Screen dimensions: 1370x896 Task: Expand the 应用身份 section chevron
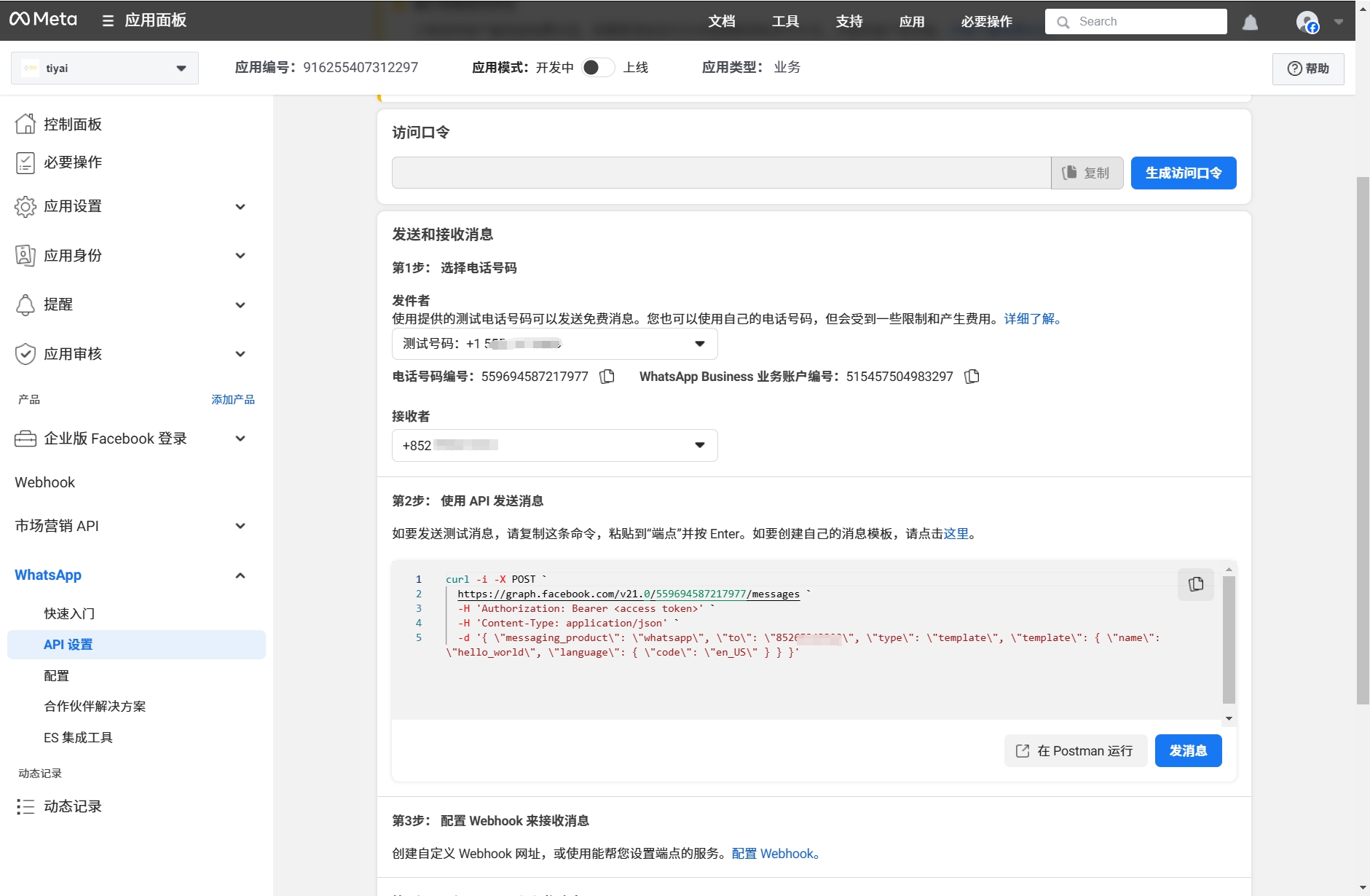coord(240,256)
